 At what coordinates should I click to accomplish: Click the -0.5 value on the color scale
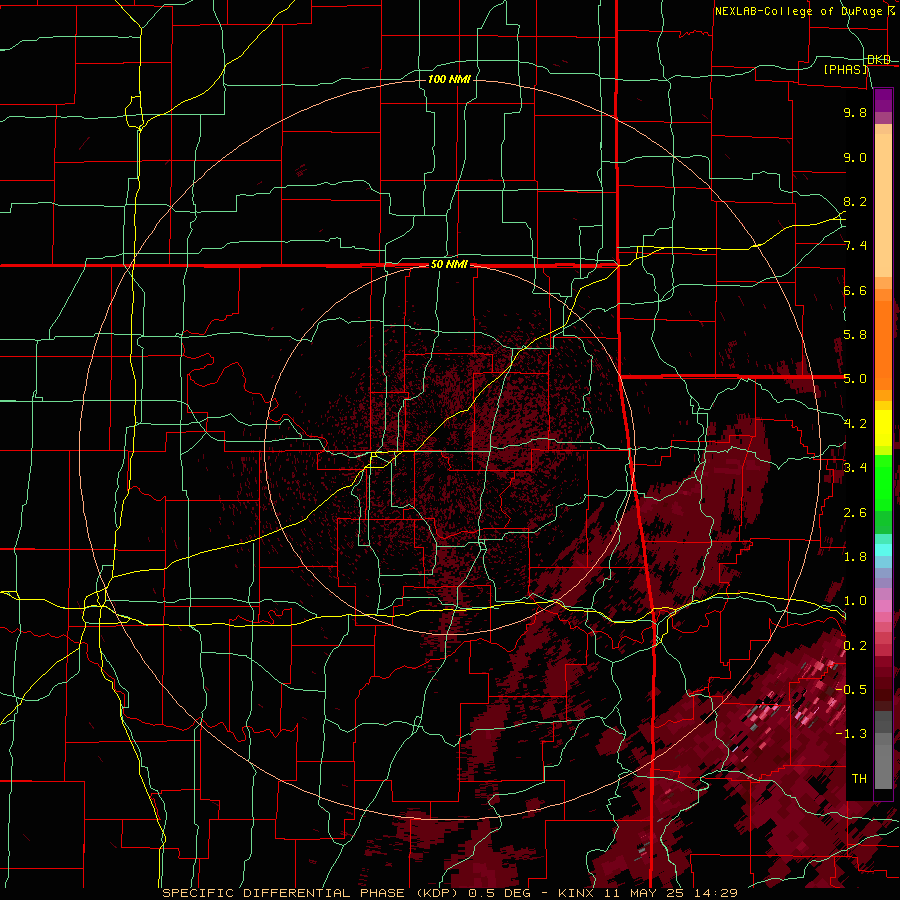852,690
